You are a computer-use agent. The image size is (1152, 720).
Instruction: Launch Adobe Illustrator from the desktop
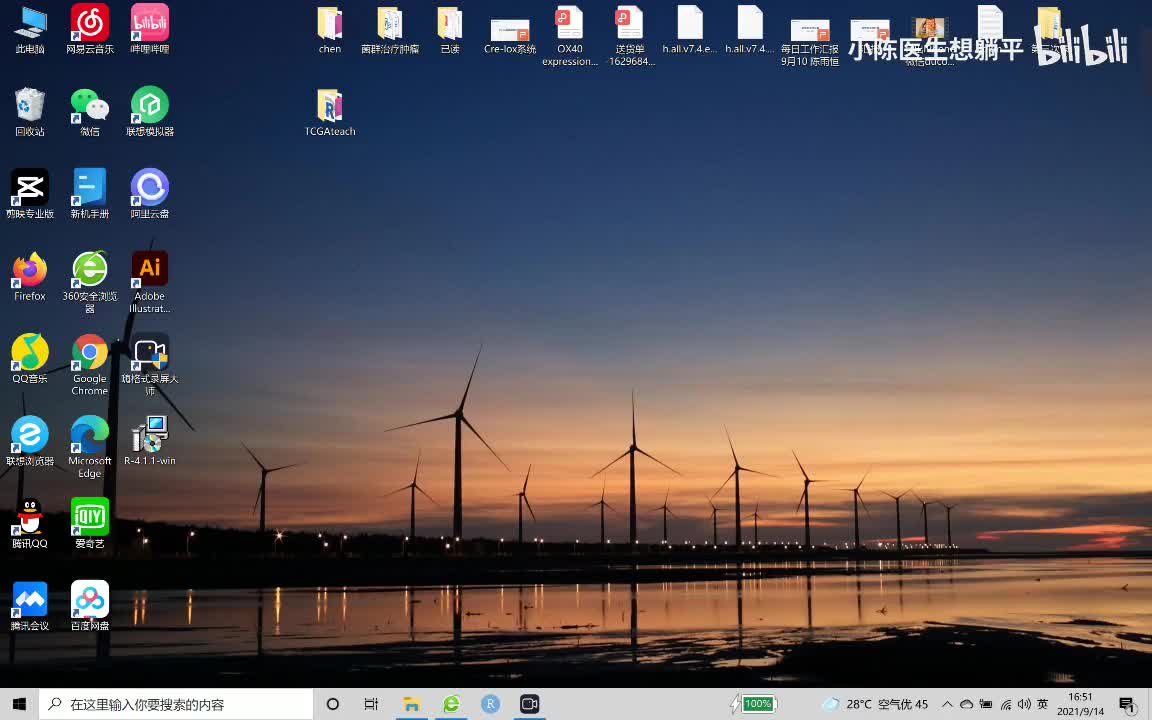pyautogui.click(x=150, y=271)
